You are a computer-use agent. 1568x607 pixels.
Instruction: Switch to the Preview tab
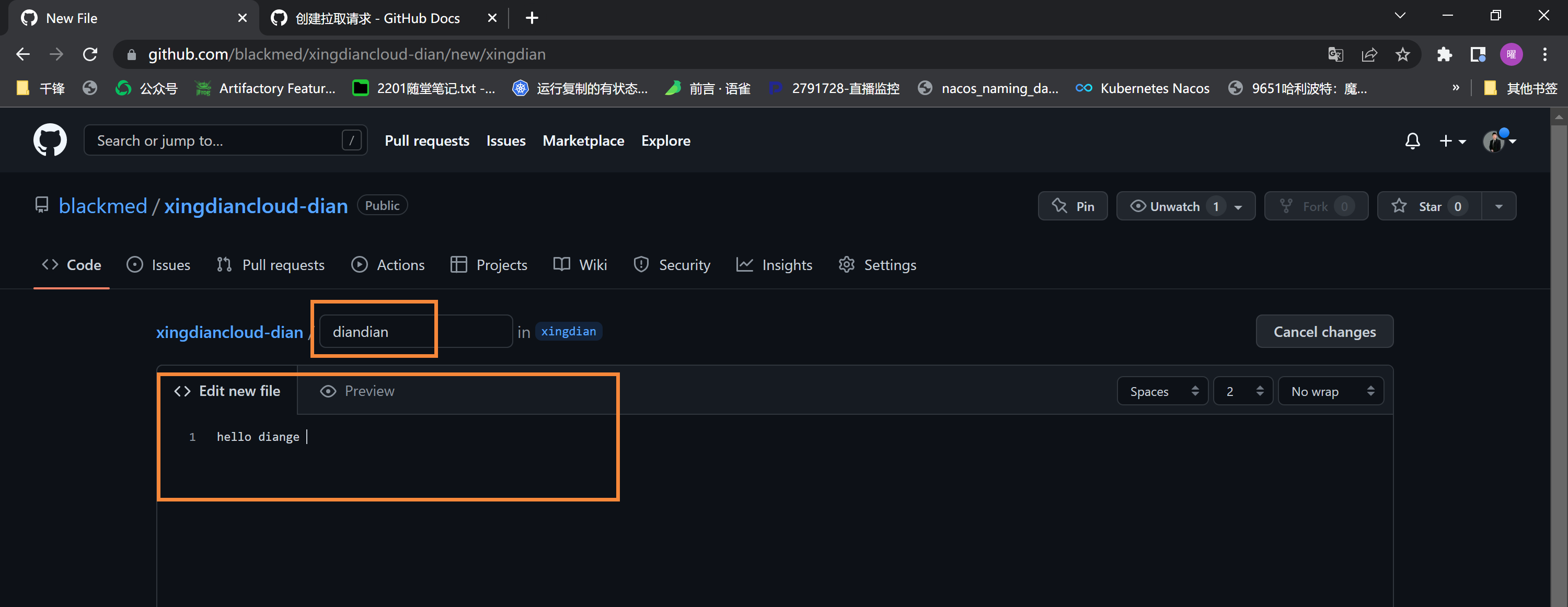[358, 391]
